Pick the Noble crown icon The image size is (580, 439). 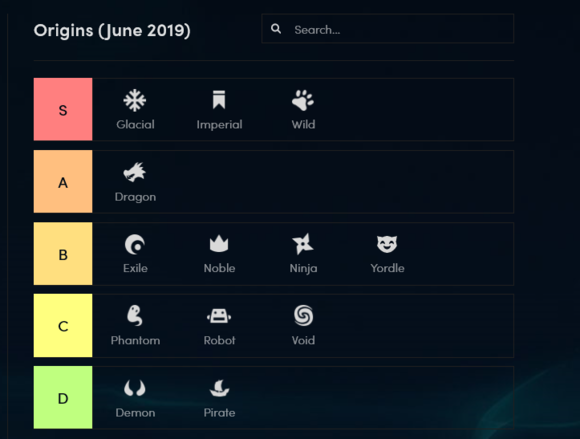pos(219,244)
